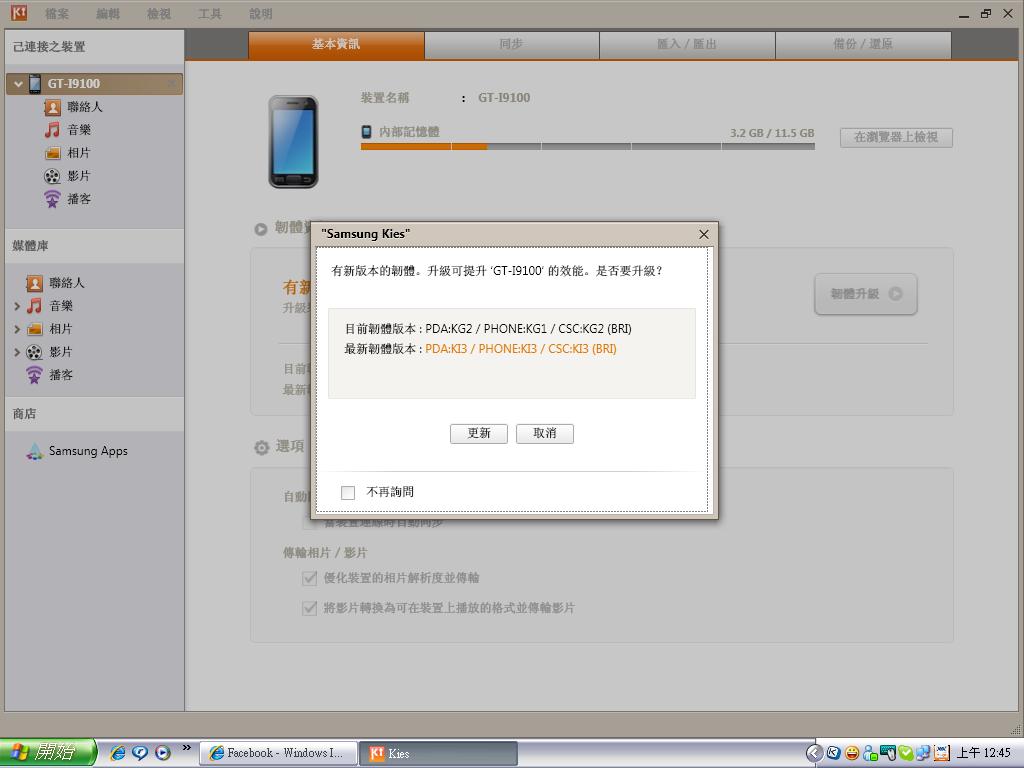1024x768 pixels.
Task: Click the 在瀏覽器上檢視 button
Action: tap(896, 137)
